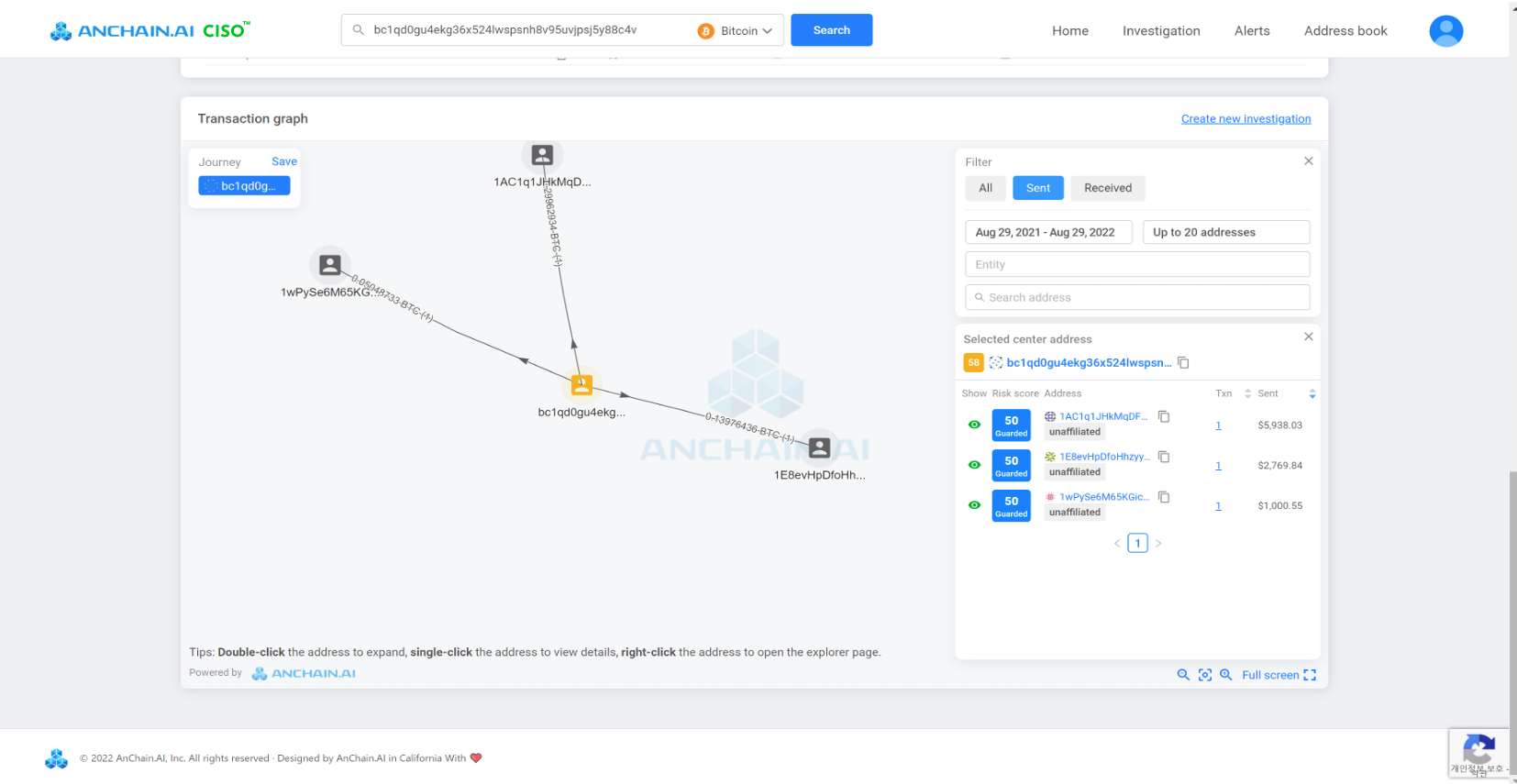
Task: Go to previous page of addresses
Action: point(1117,544)
